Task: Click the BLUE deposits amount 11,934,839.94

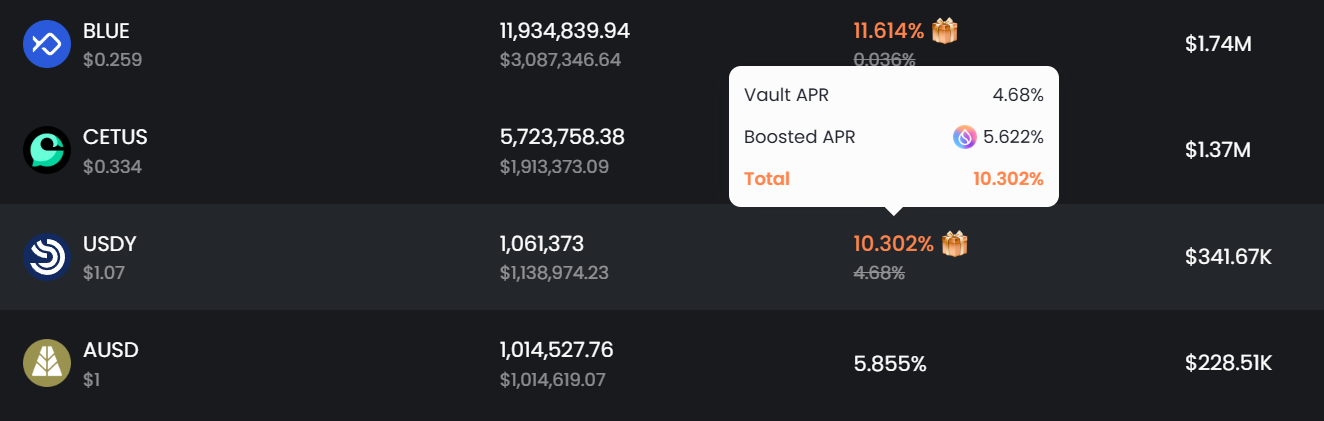Action: click(x=564, y=31)
